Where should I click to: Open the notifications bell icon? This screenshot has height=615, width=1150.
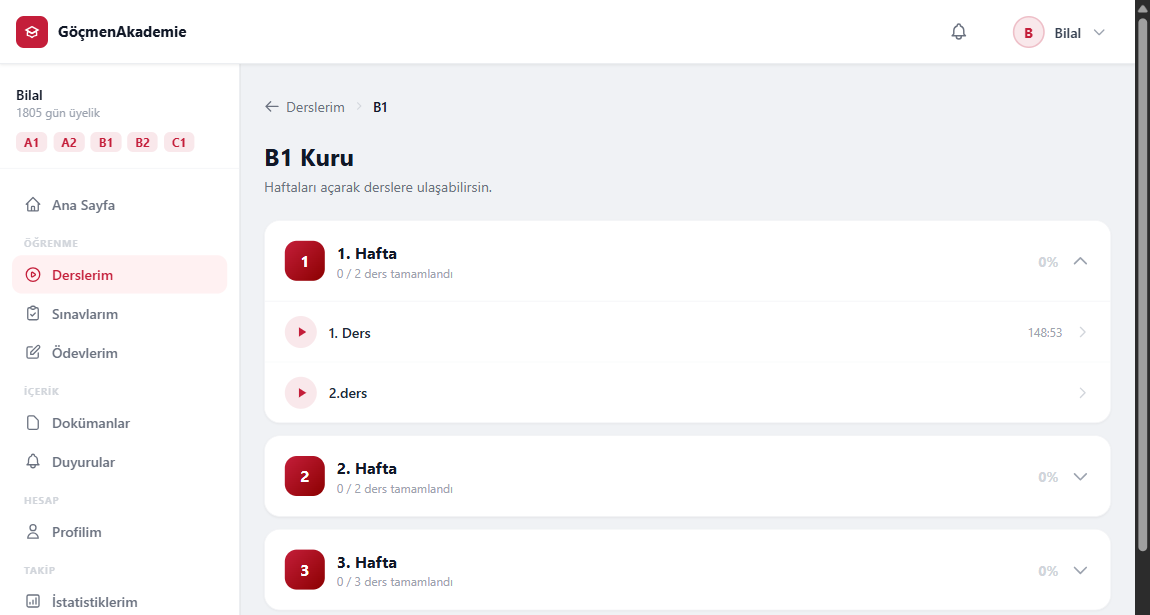[x=959, y=32]
